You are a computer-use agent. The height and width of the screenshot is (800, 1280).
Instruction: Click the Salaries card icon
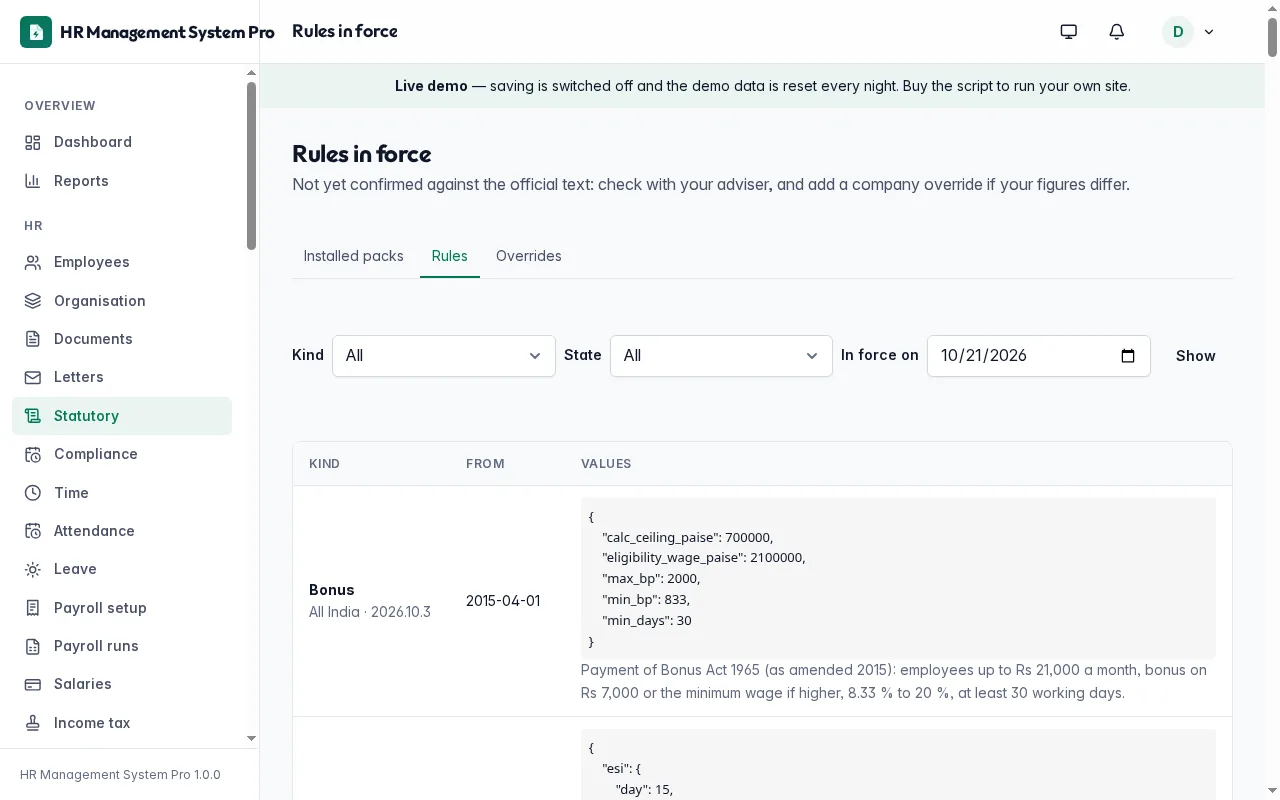33,684
